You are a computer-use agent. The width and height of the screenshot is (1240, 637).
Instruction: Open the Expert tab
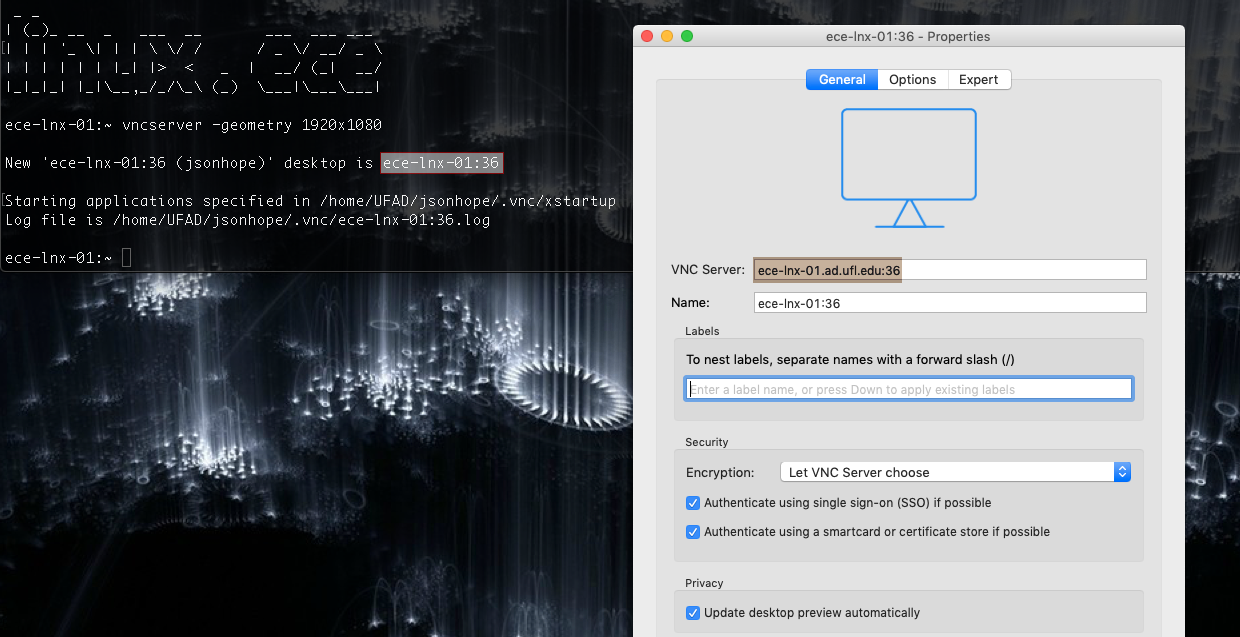point(978,79)
